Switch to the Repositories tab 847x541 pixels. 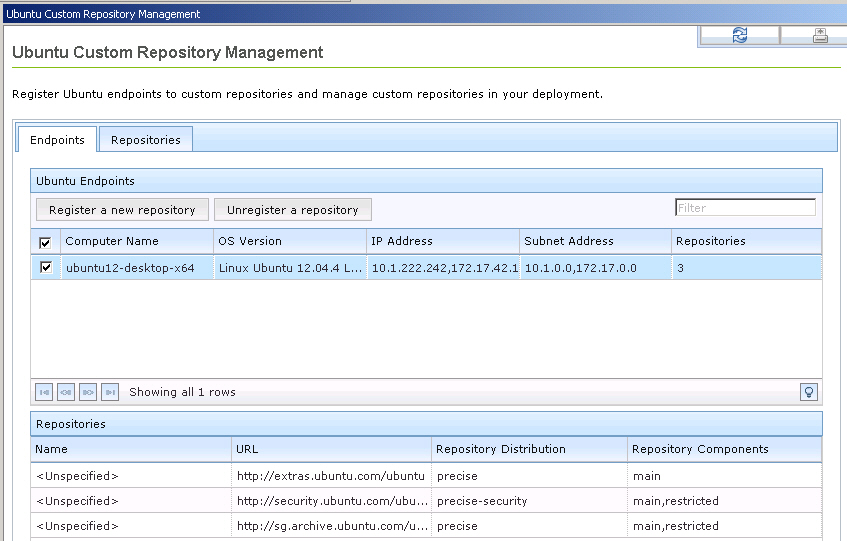click(146, 140)
